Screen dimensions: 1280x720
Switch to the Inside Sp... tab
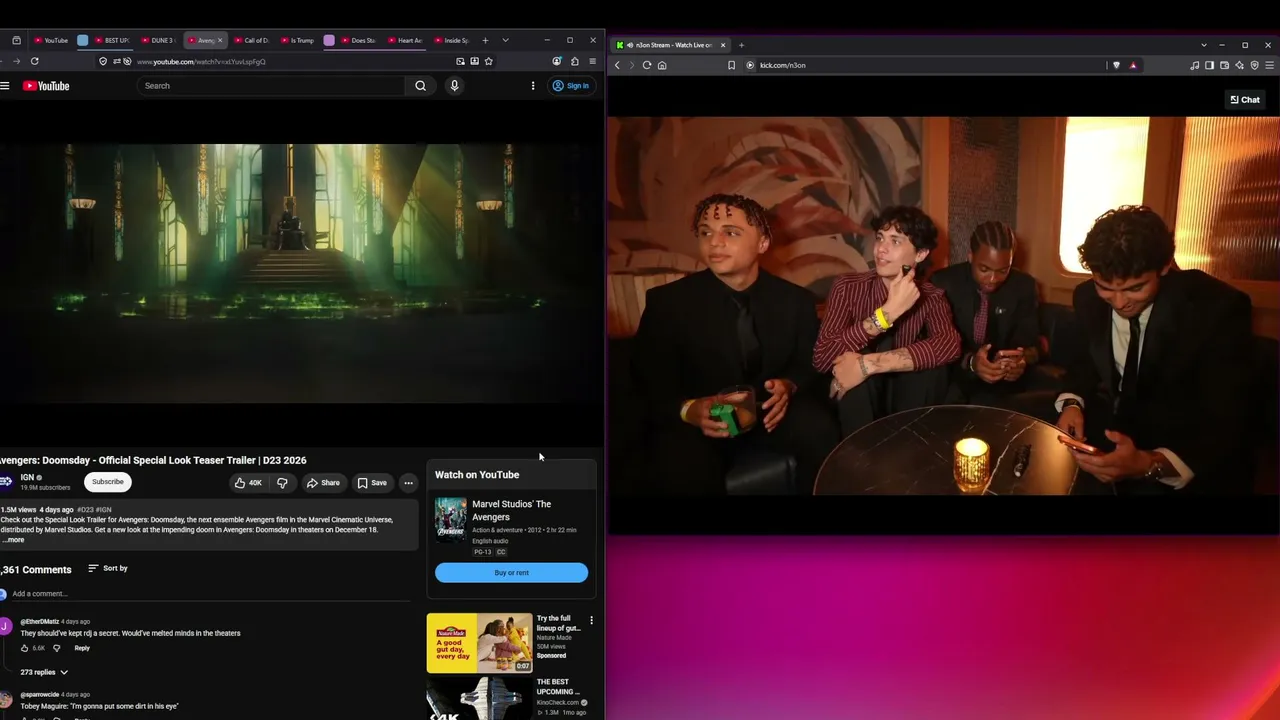pyautogui.click(x=452, y=40)
